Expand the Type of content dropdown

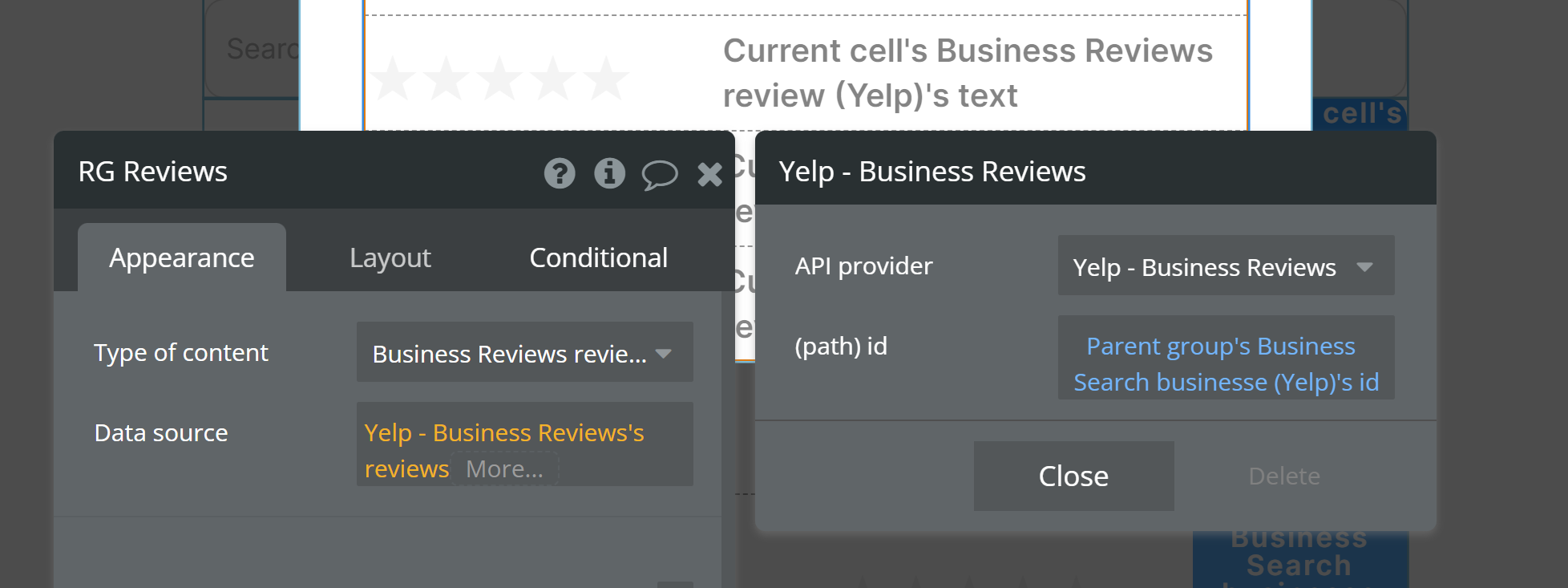524,353
